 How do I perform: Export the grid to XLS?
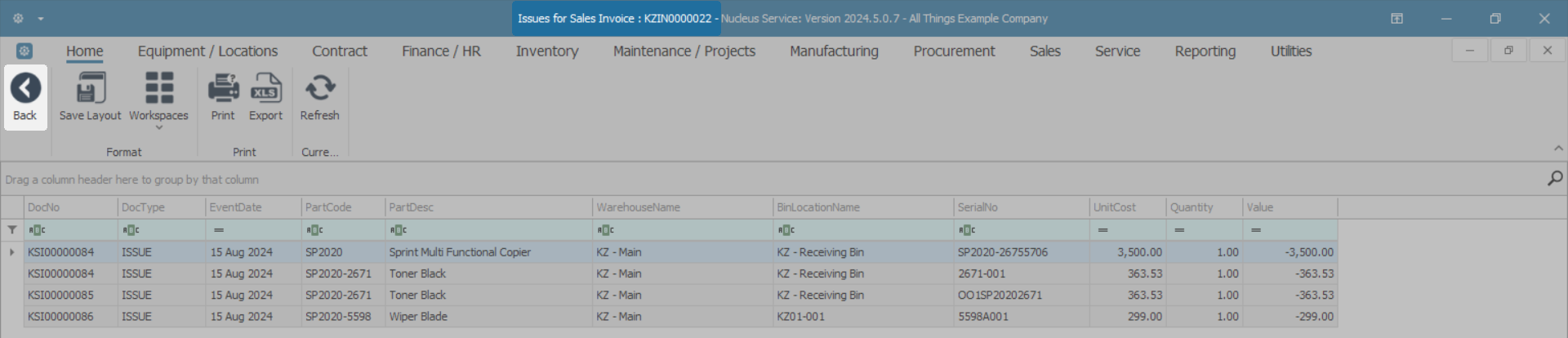point(265,88)
